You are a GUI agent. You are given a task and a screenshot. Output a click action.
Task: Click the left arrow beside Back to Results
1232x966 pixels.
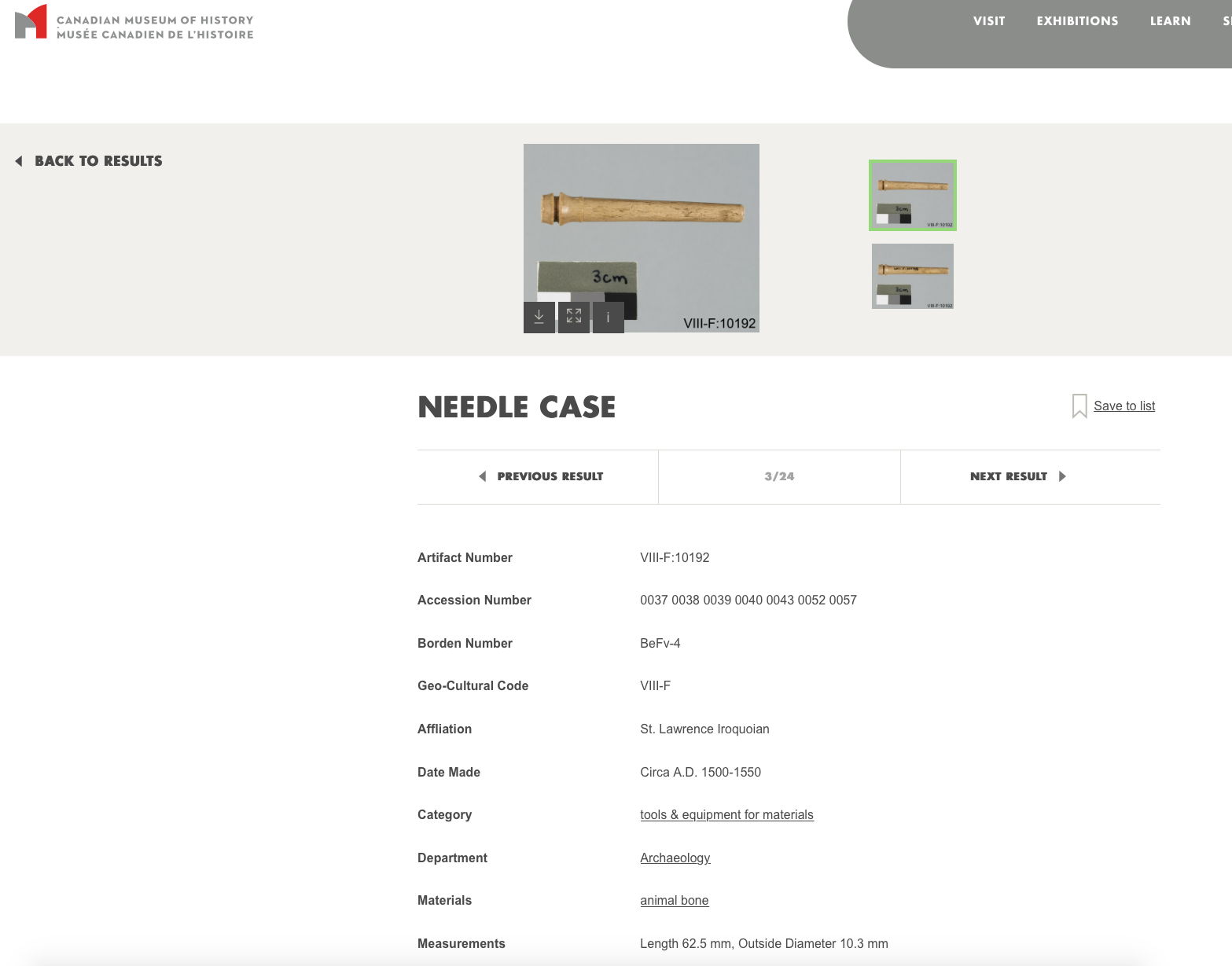19,161
